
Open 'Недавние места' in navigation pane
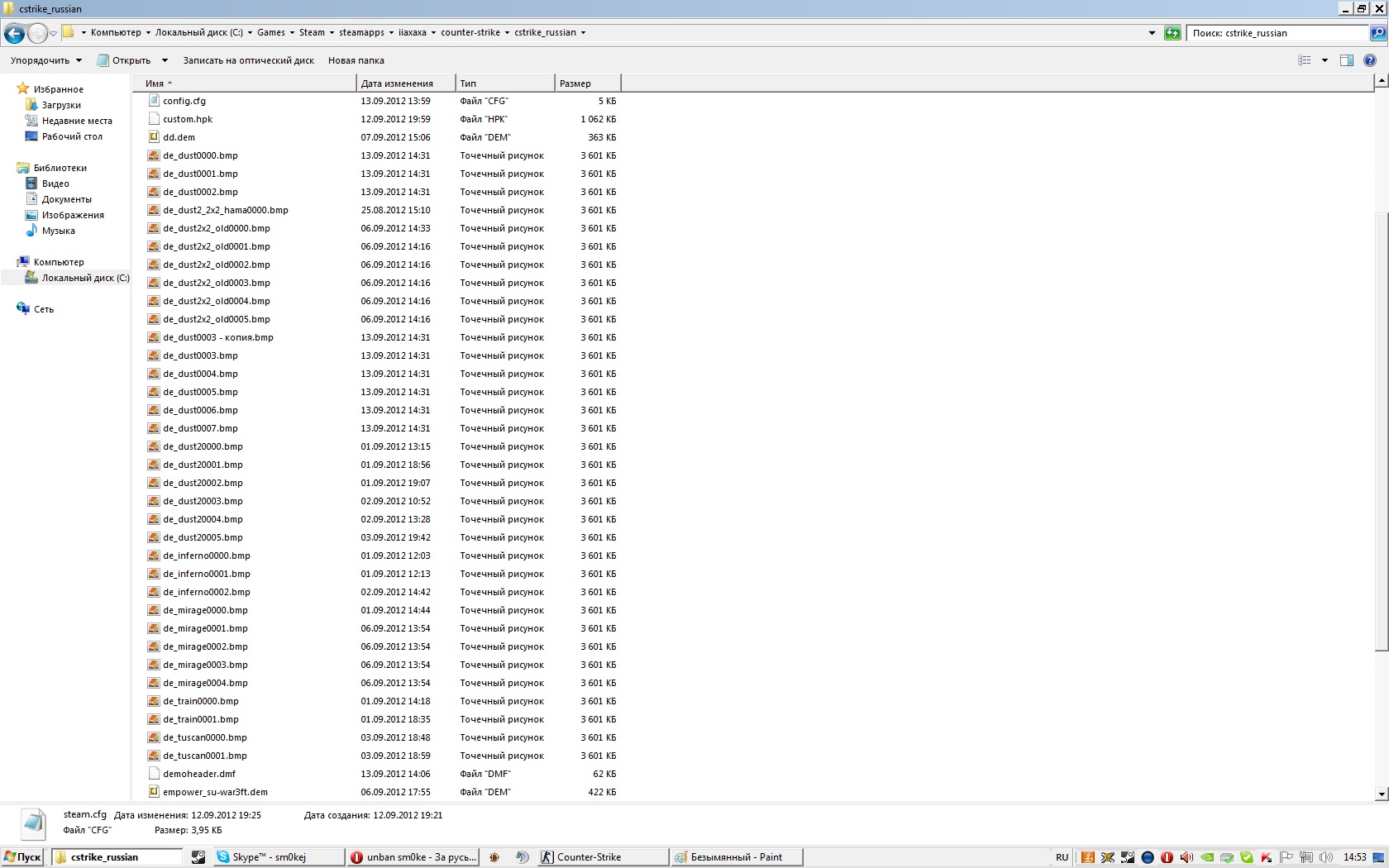[x=77, y=121]
